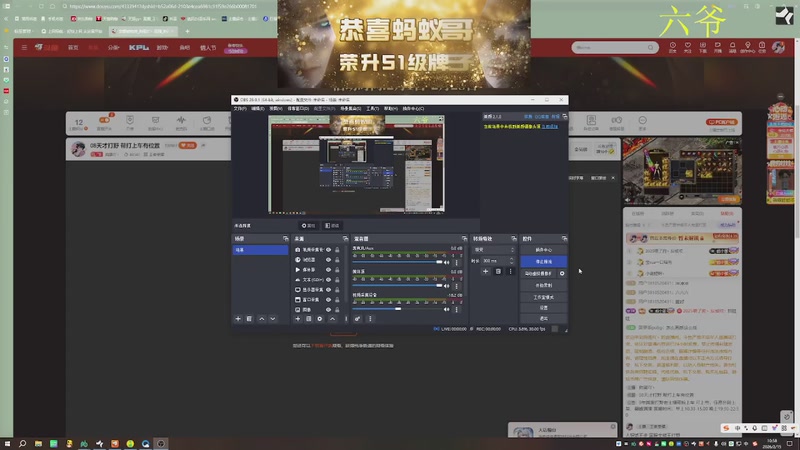Open the 编辑(E) menu in OBS
This screenshot has height=450, width=800.
click(x=258, y=109)
